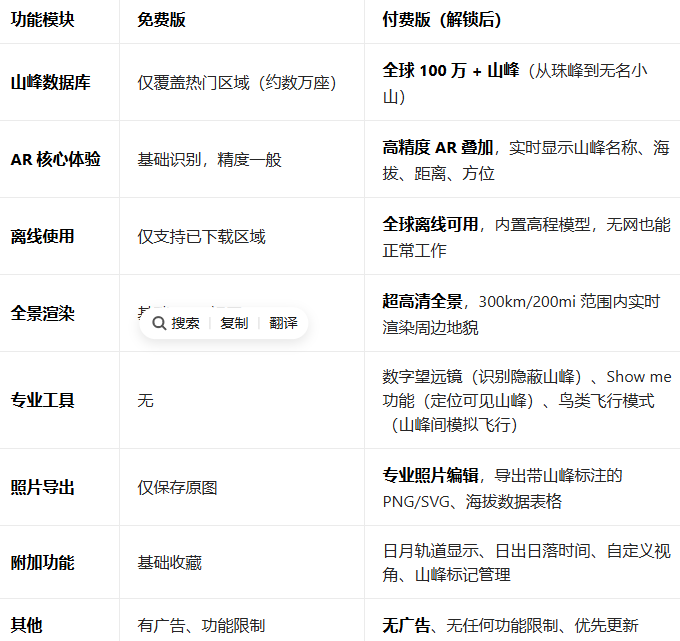The width and height of the screenshot is (680, 641).
Task: Click the 全景渲染 row label
Action: [x=42, y=313]
